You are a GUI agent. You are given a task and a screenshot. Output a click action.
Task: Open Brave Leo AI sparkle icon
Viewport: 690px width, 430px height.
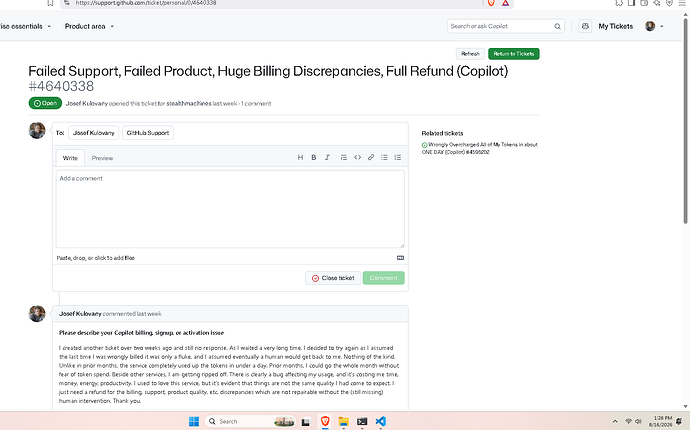(657, 3)
